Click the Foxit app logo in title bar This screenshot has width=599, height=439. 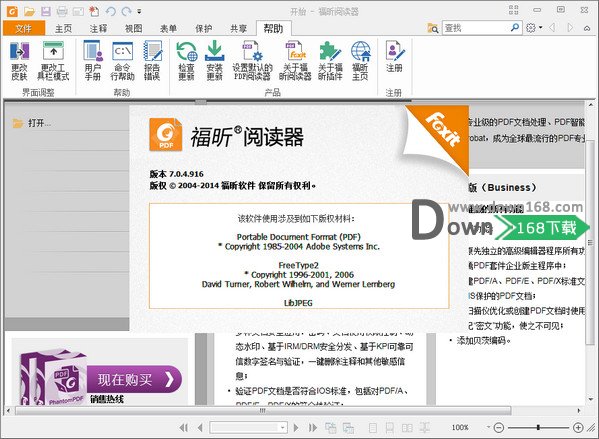coord(12,11)
